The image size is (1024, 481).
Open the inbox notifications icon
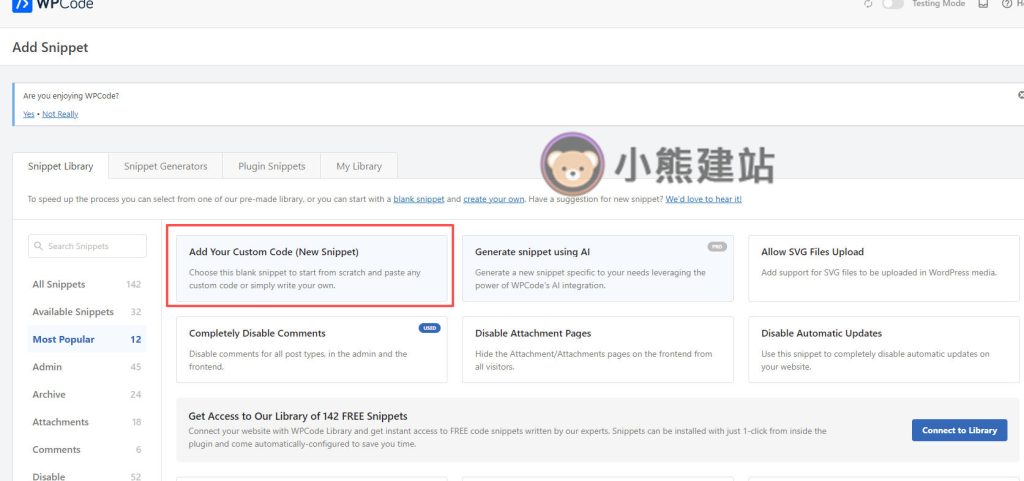(983, 4)
